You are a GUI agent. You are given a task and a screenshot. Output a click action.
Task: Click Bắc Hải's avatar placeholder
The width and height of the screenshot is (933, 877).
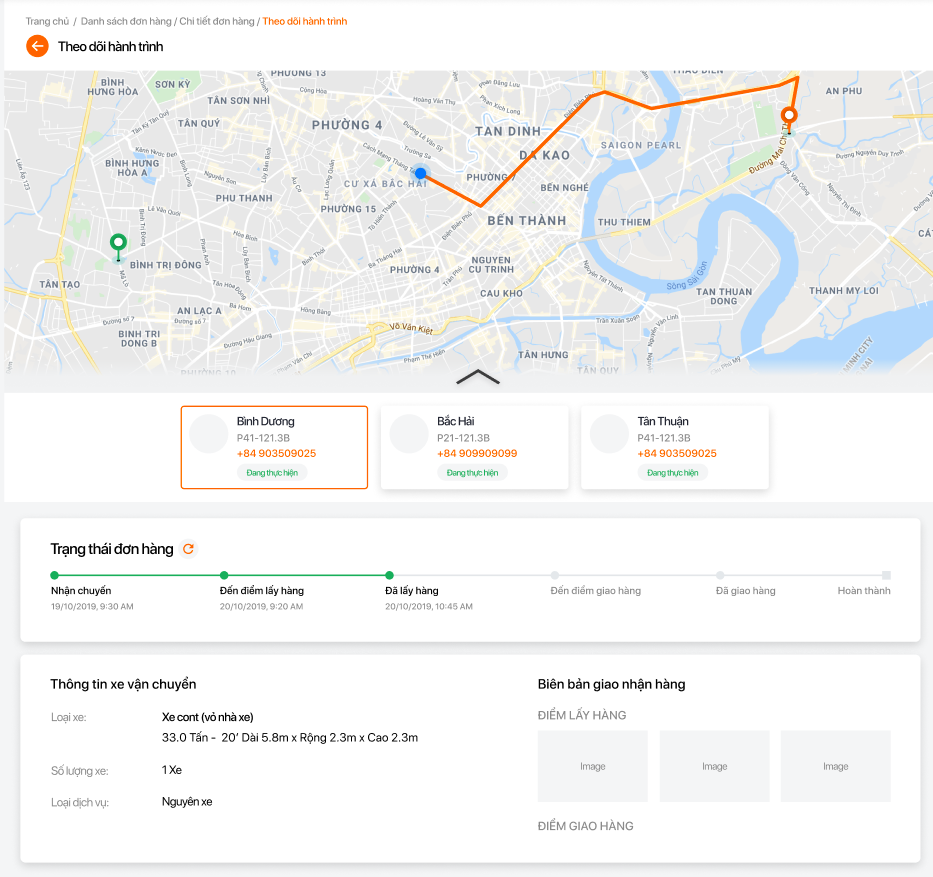click(x=409, y=434)
